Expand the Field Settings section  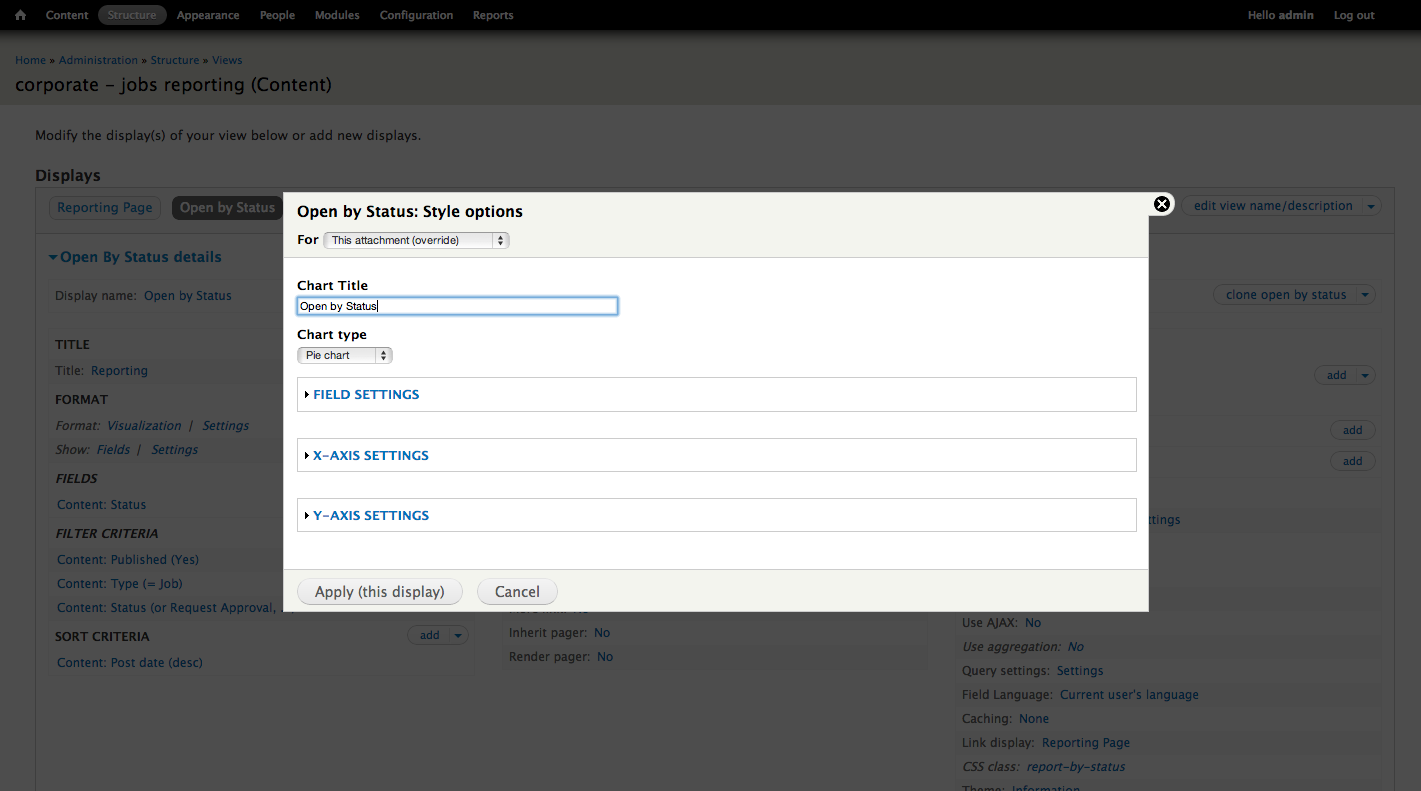pyautogui.click(x=366, y=395)
